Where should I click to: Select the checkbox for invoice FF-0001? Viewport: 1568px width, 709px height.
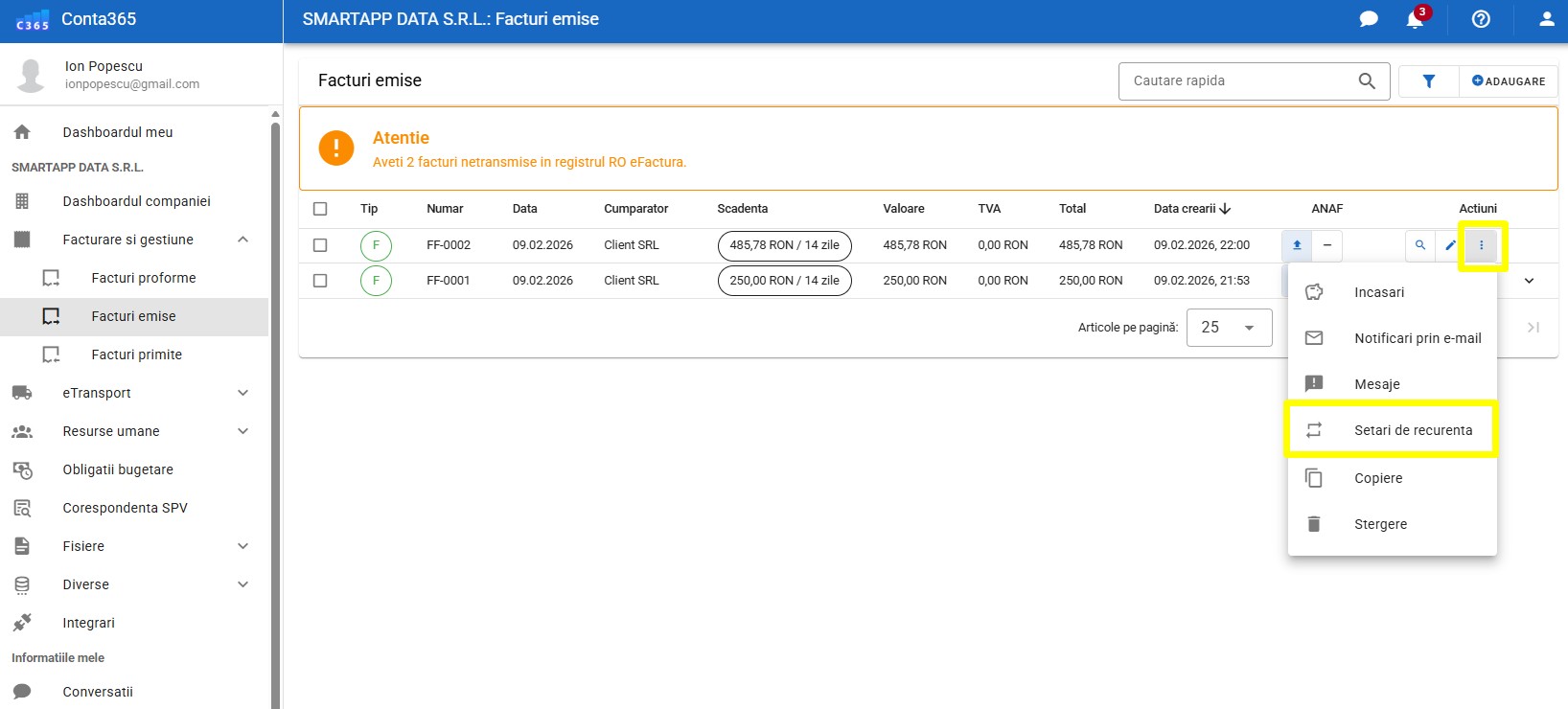[x=320, y=281]
